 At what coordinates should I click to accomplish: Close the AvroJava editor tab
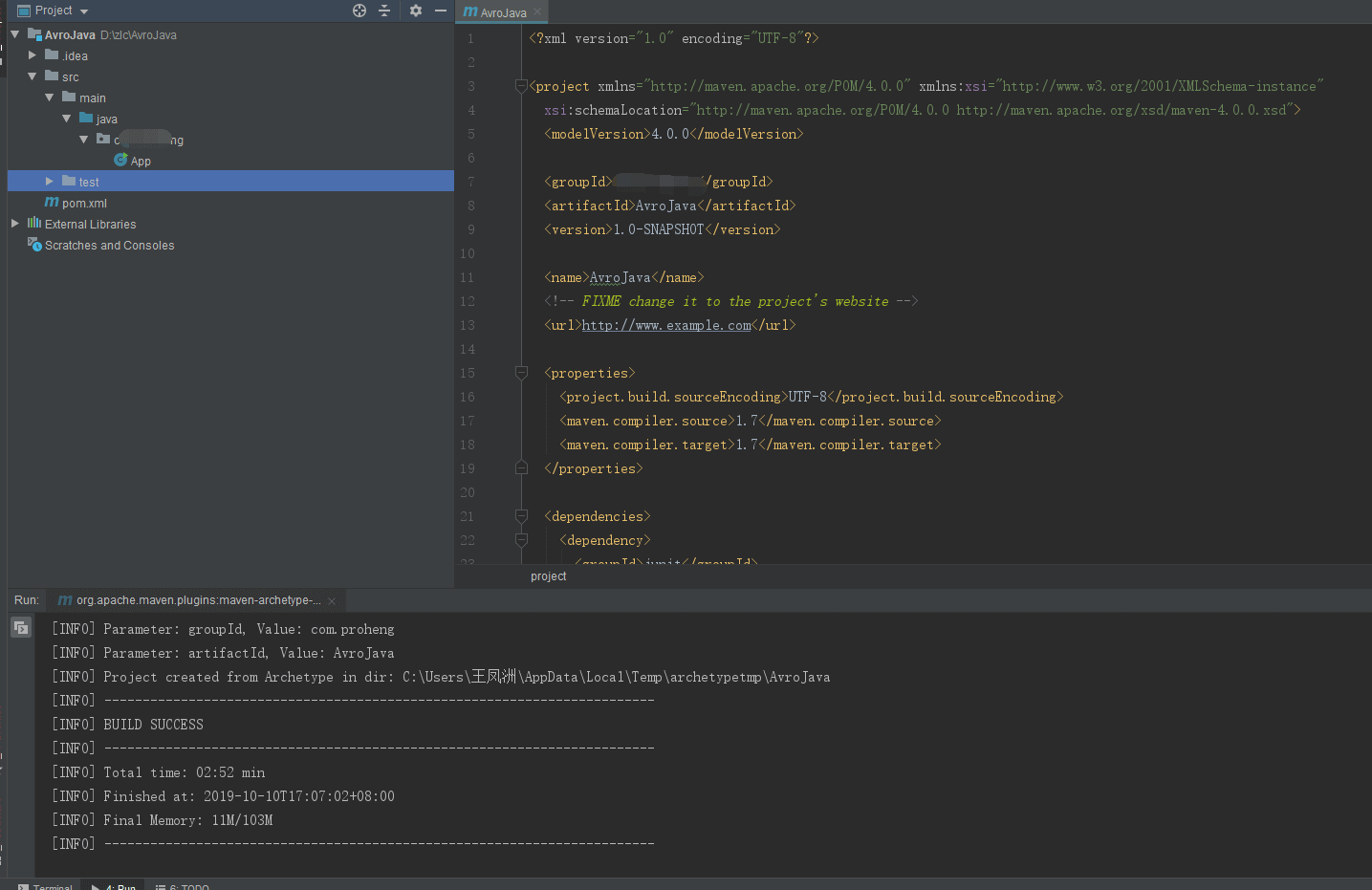coord(537,12)
